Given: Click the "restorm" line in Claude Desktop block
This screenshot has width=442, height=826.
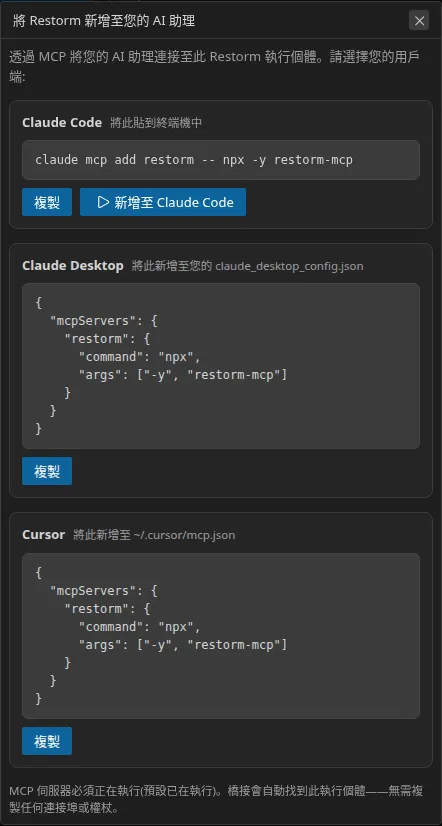Looking at the screenshot, I should point(107,339).
